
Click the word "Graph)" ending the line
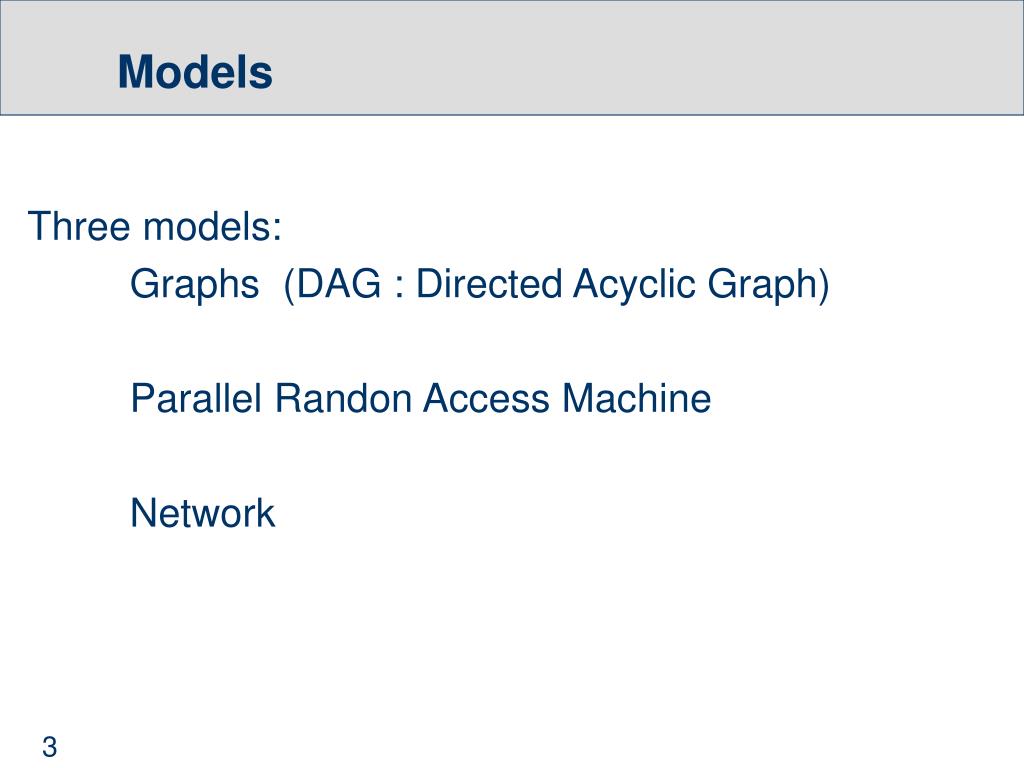click(769, 286)
